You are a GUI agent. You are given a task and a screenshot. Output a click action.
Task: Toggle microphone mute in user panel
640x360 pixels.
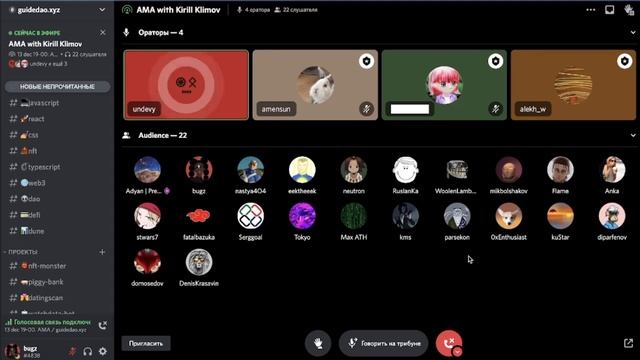click(72, 351)
